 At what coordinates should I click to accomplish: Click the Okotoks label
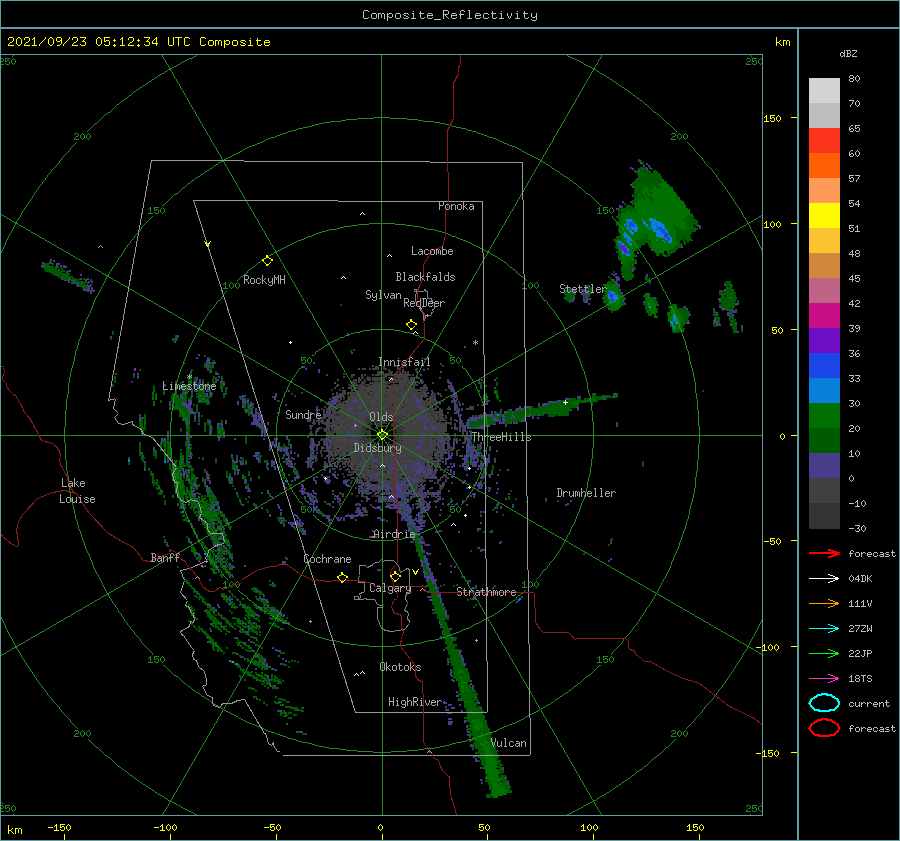[x=400, y=667]
